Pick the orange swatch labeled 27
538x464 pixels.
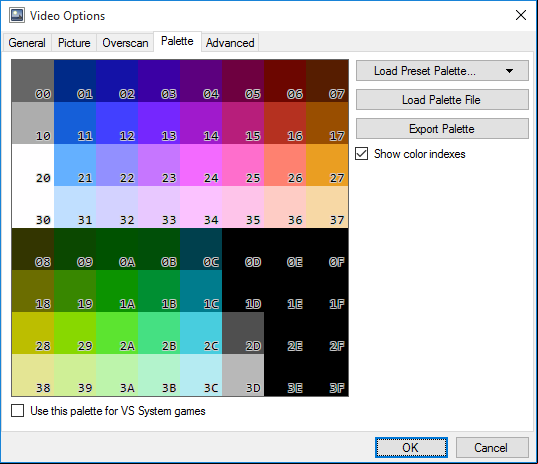(327, 165)
